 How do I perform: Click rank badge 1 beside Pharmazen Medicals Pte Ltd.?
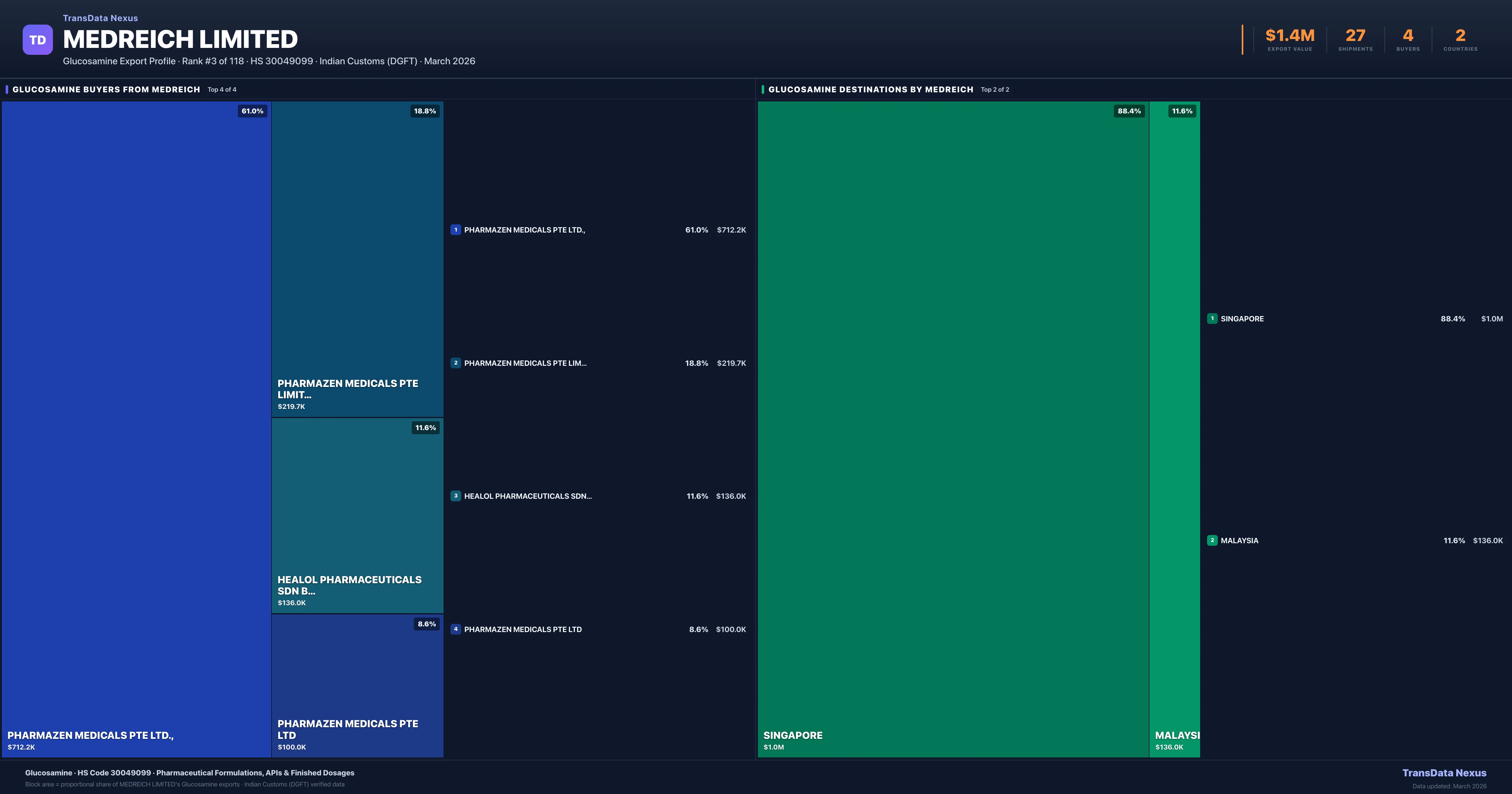pyautogui.click(x=455, y=230)
